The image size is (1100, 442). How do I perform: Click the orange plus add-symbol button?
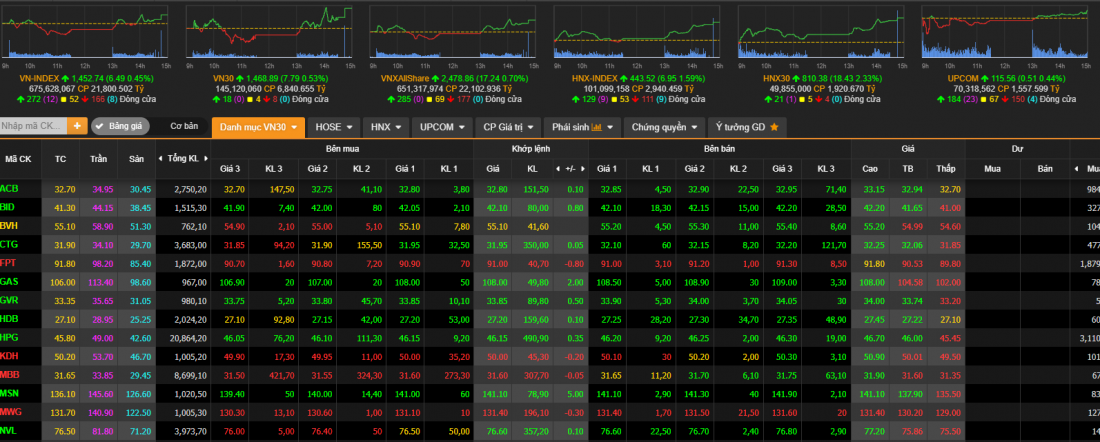point(77,126)
